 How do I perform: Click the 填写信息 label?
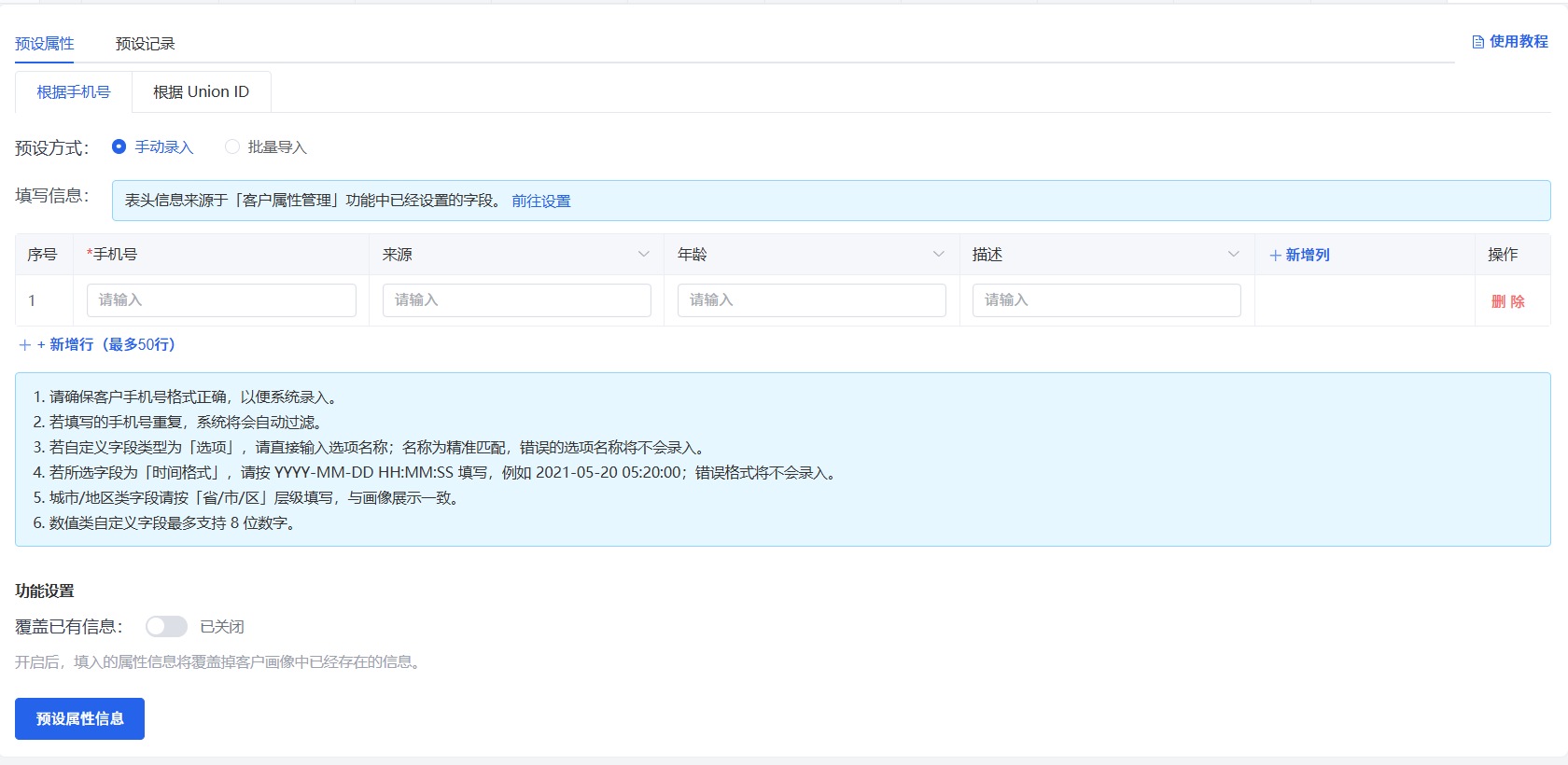[x=52, y=196]
